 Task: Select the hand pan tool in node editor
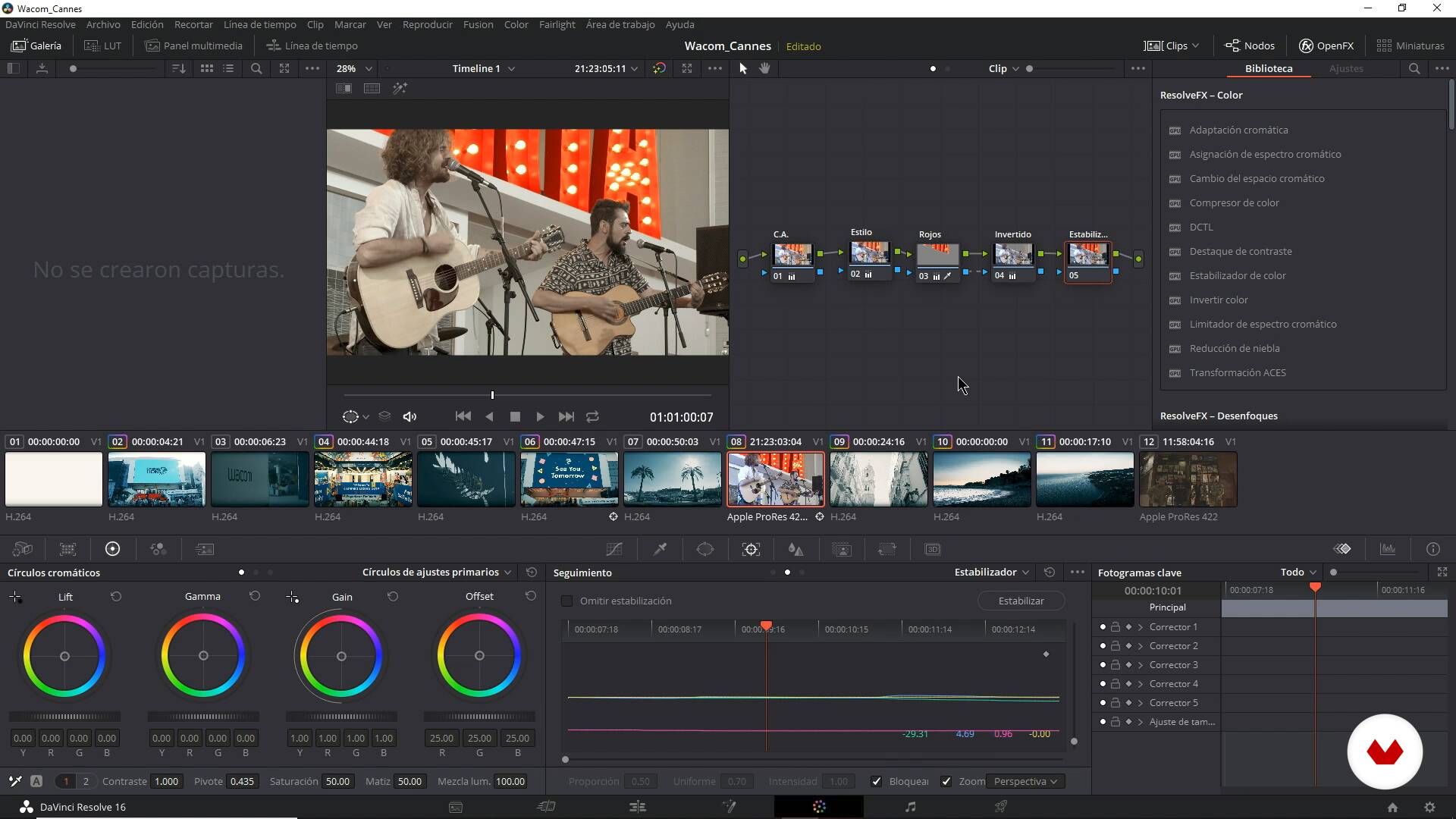[x=764, y=68]
